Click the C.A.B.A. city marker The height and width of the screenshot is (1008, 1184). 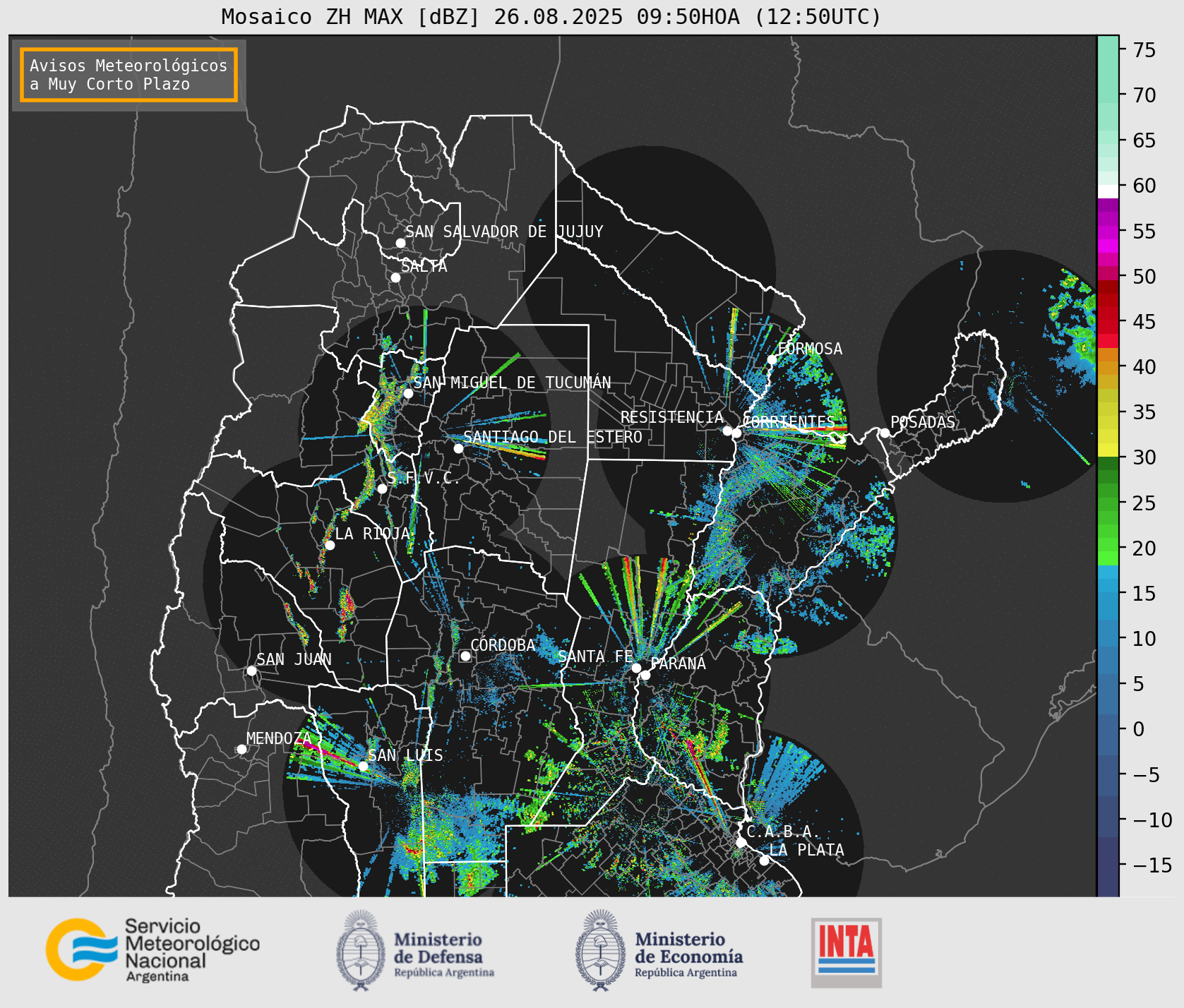click(741, 842)
